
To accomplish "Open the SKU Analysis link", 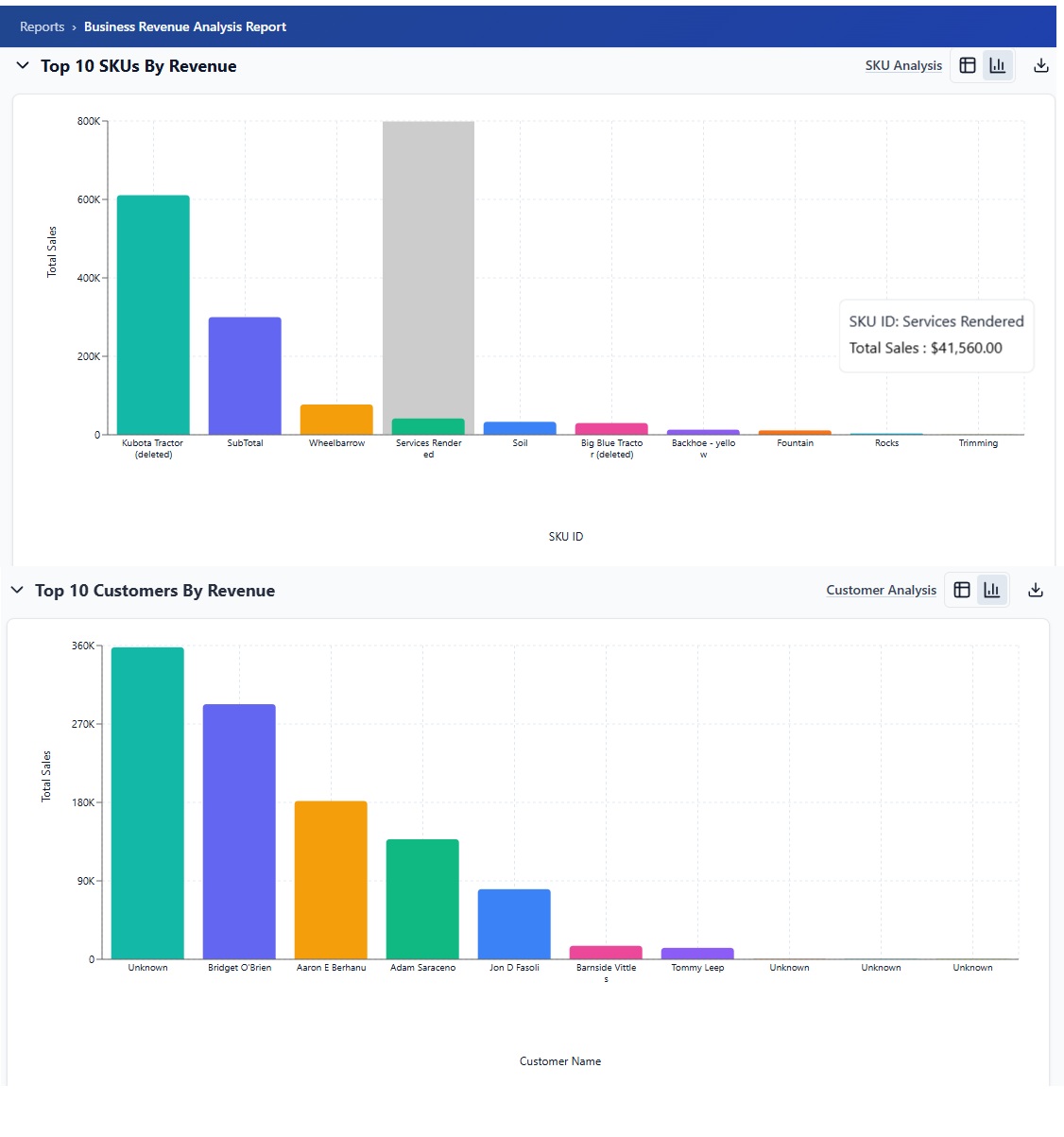I will [903, 65].
